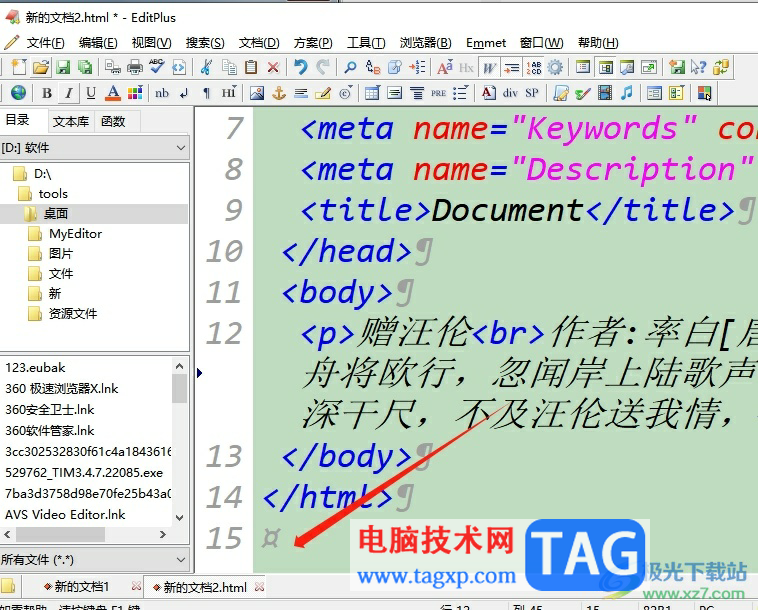This screenshot has width=758, height=610.
Task: Copy selection to clipboard
Action: pos(229,67)
